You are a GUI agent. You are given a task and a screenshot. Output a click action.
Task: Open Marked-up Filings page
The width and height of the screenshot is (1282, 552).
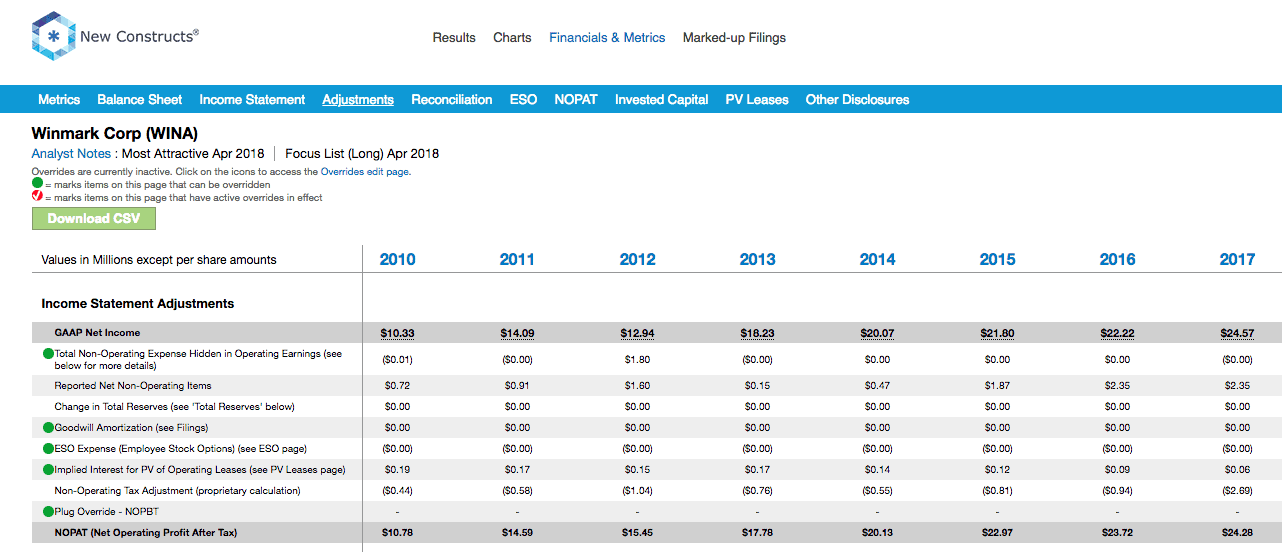[x=734, y=38]
